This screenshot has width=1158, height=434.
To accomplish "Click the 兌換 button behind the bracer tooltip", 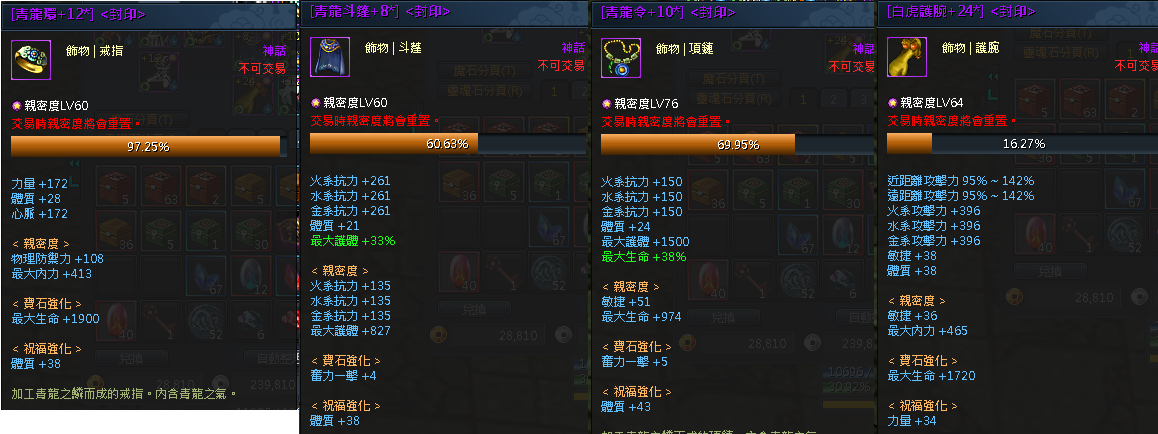I will 1049,271.
